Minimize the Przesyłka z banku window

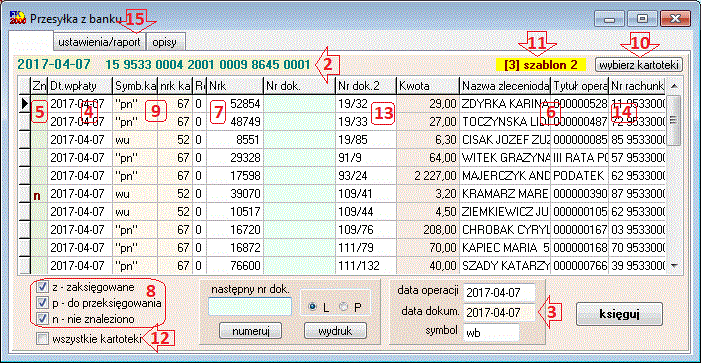point(609,19)
